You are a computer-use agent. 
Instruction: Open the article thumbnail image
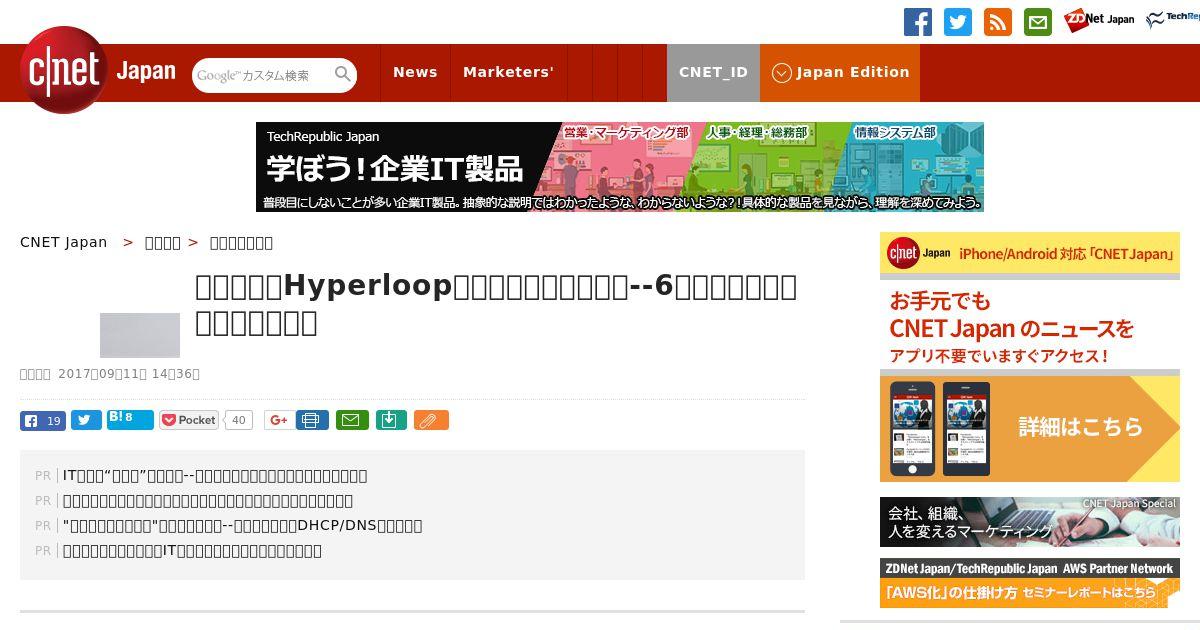coord(140,335)
